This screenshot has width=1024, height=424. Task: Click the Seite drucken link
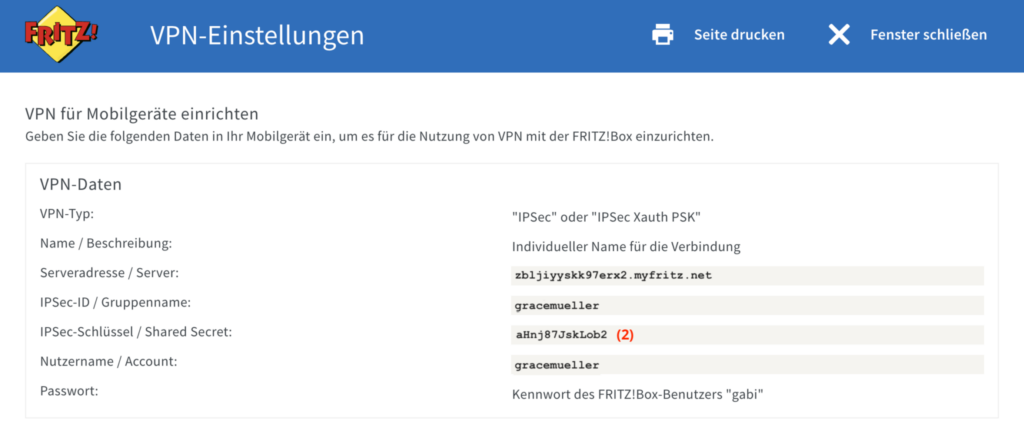[739, 35]
